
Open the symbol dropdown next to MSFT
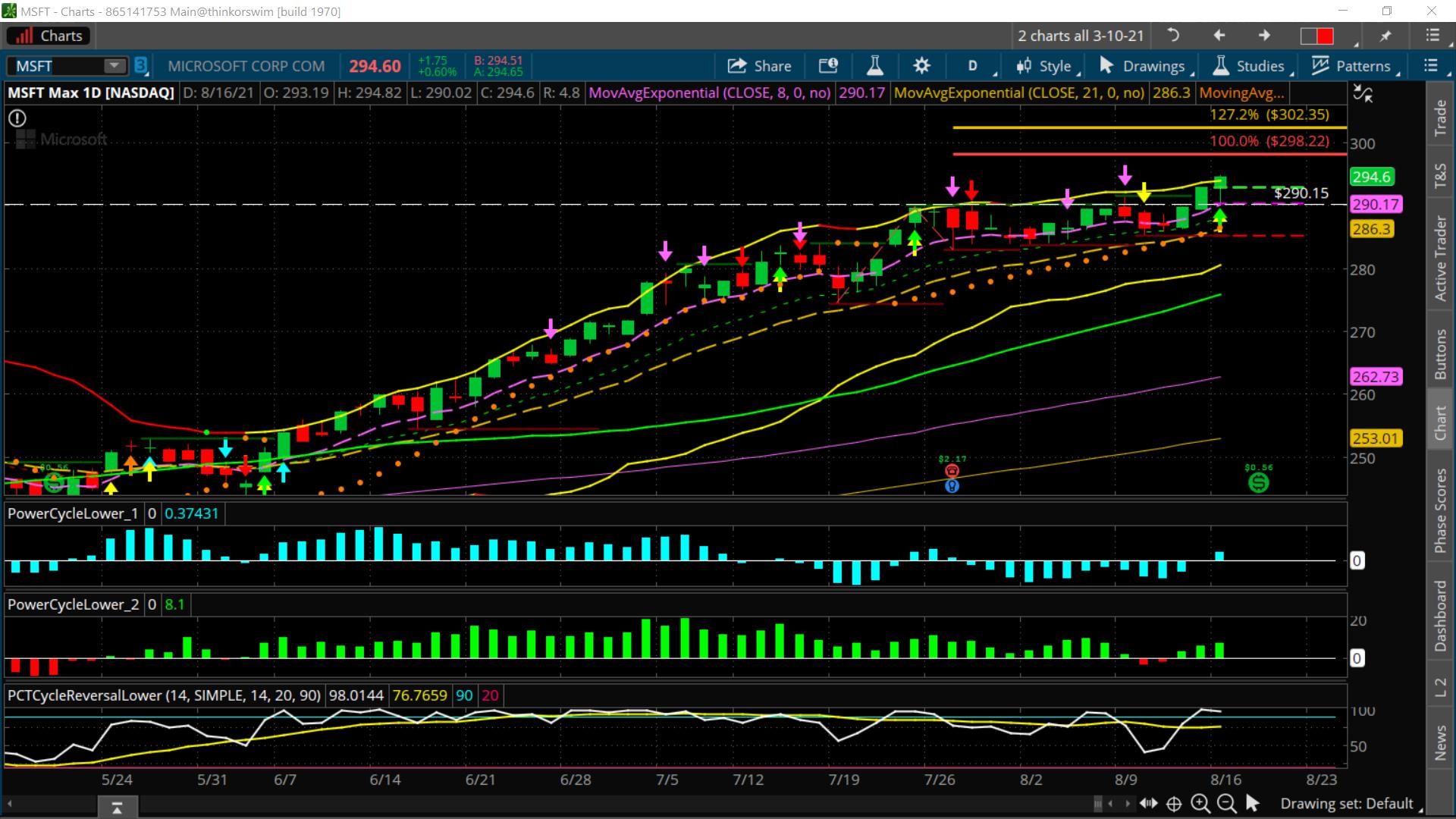pyautogui.click(x=115, y=66)
